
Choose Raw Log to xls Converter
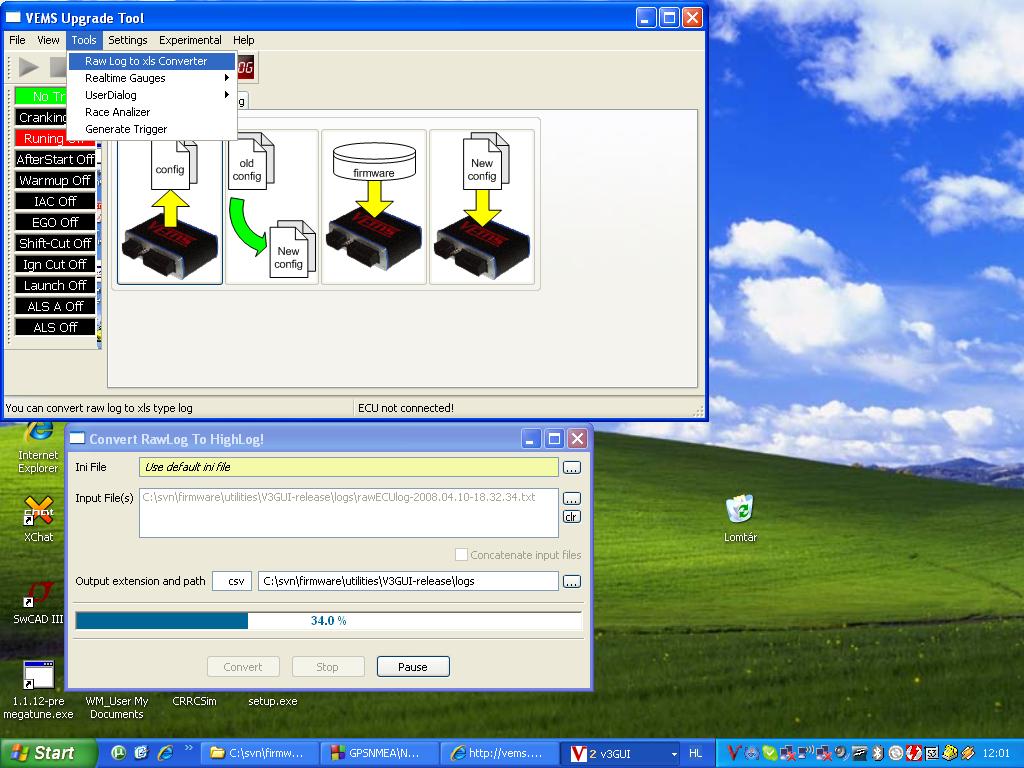(152, 61)
